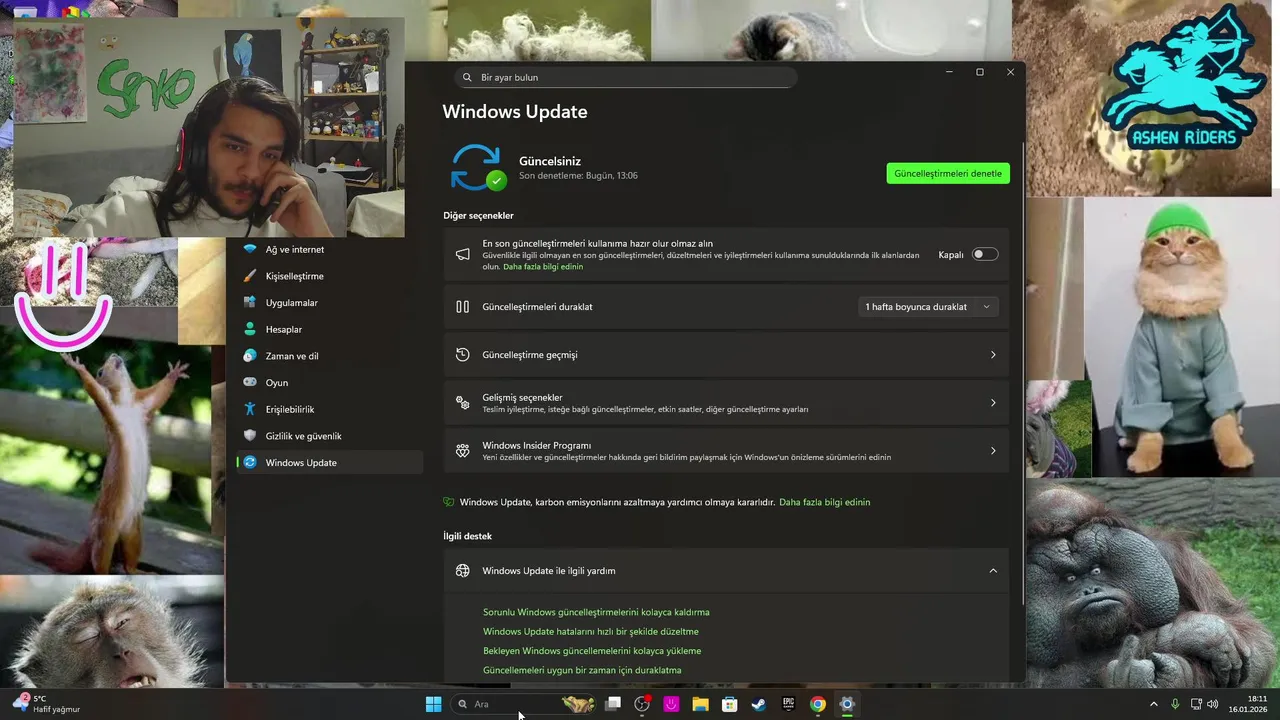The height and width of the screenshot is (720, 1280).
Task: Open Microsoft Store from the taskbar
Action: (x=730, y=704)
